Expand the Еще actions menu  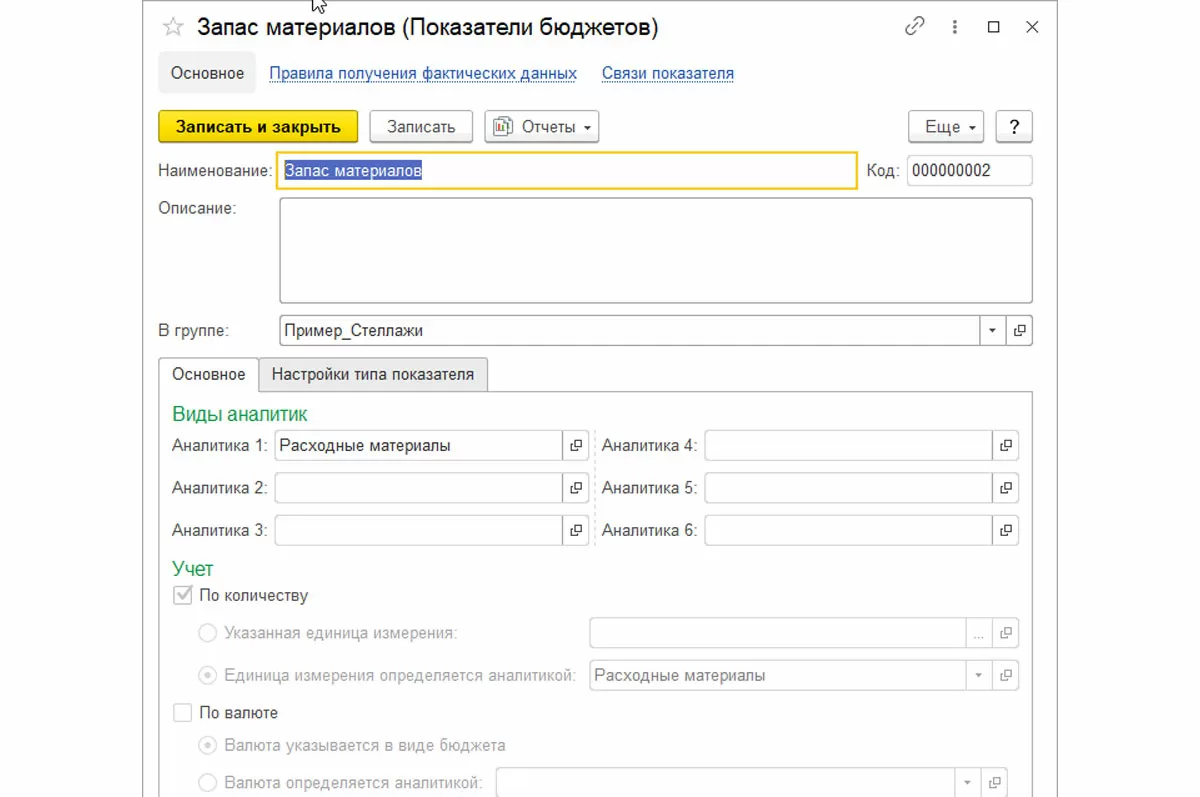pyautogui.click(x=945, y=127)
